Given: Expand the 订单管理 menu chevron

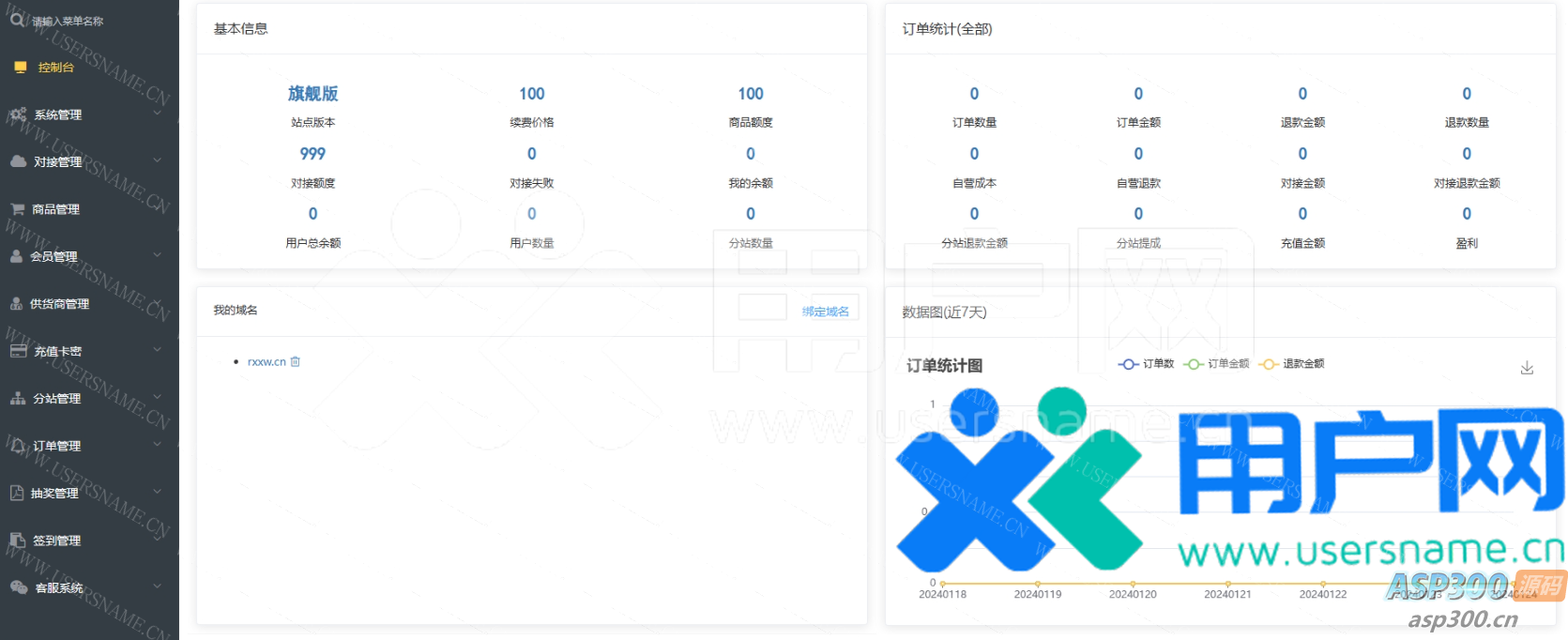Looking at the screenshot, I should (x=158, y=446).
